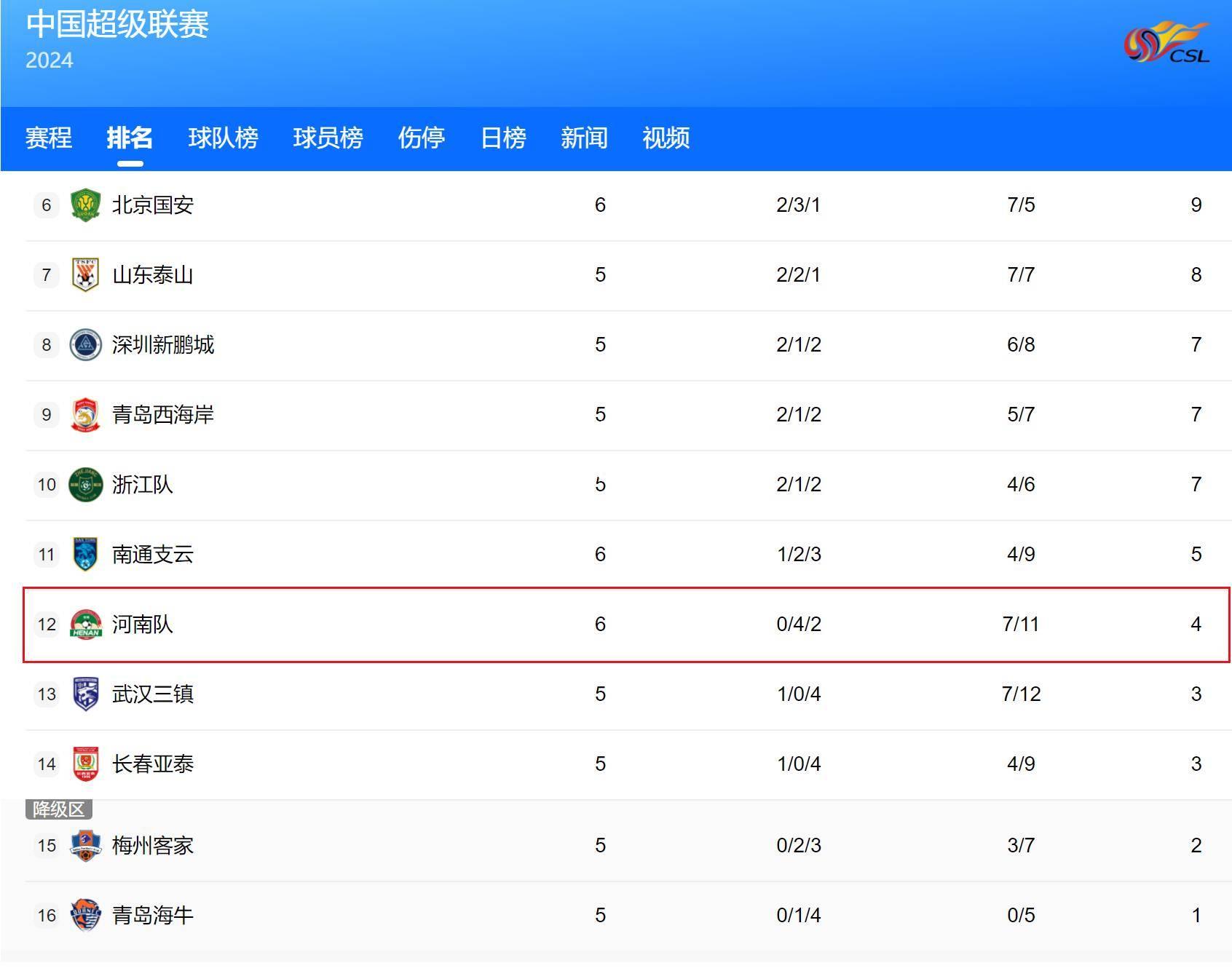Screen dimensions: 1232x979
Task: Select the 排名 tab
Action: tap(130, 138)
